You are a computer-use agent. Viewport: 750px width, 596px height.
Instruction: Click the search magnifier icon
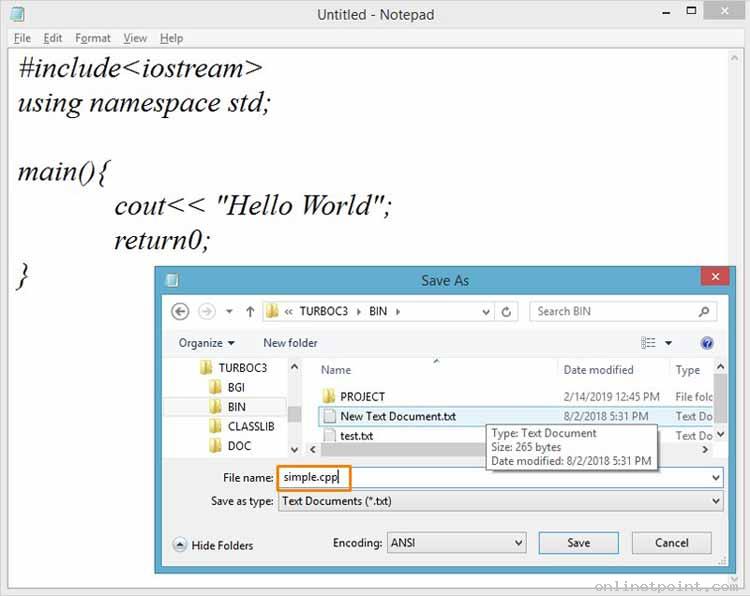click(704, 312)
